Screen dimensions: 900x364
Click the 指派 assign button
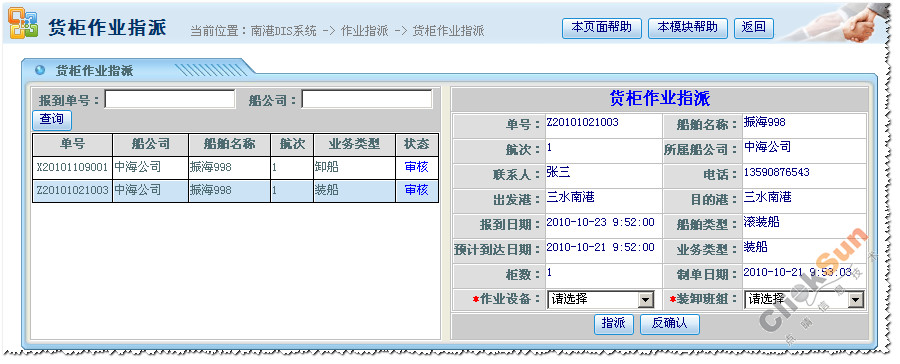[x=614, y=323]
